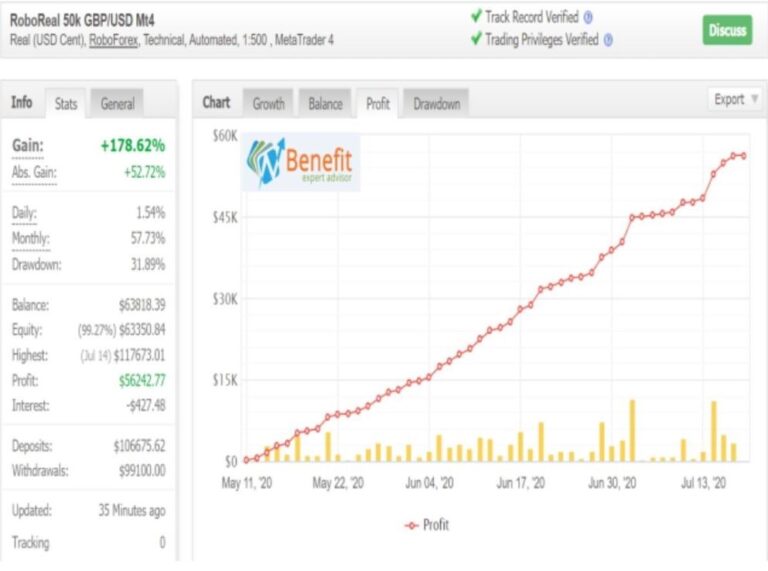Click the Track Record Verified info icon
Screen dimensions: 768x571
click(x=588, y=17)
